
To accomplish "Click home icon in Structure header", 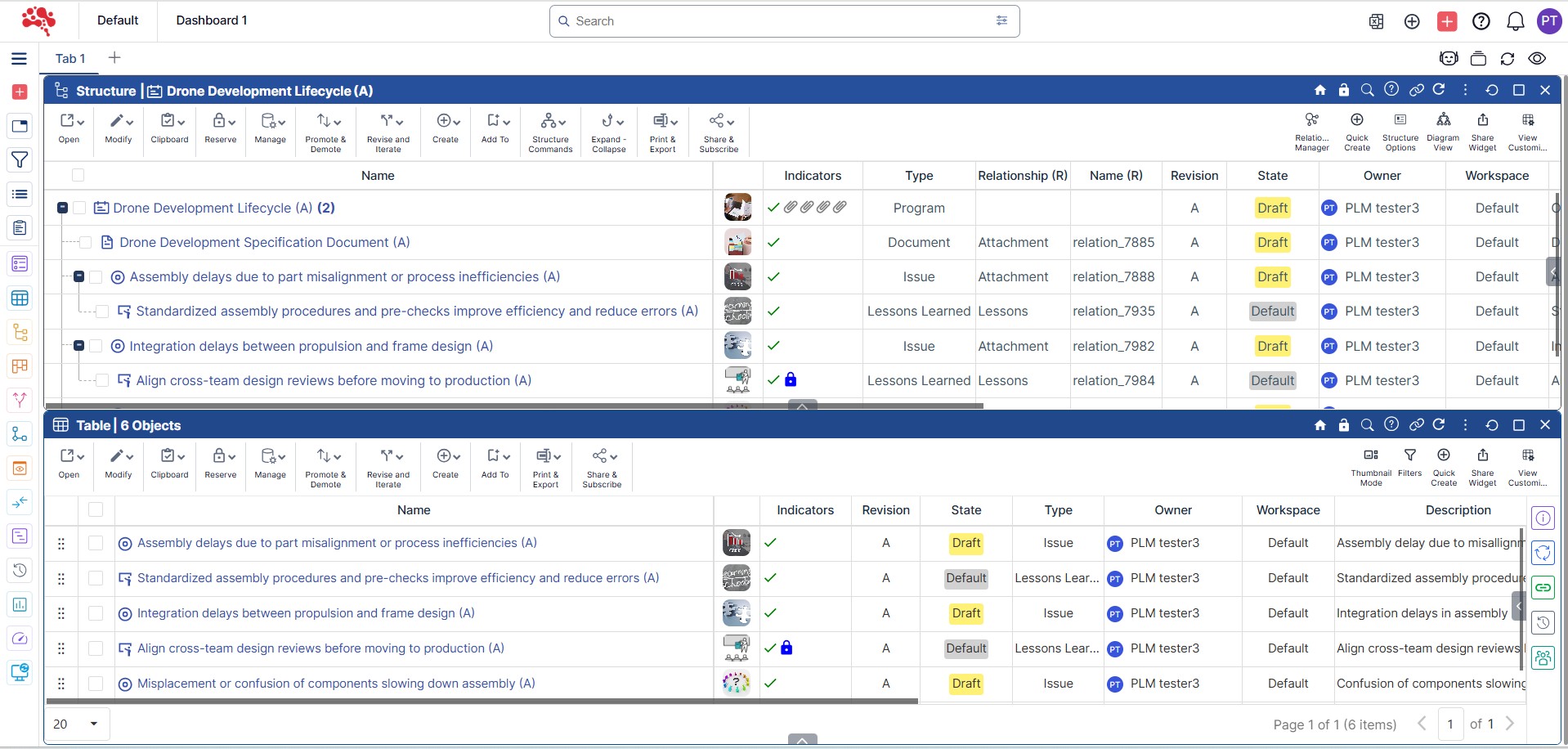I will (1319, 90).
